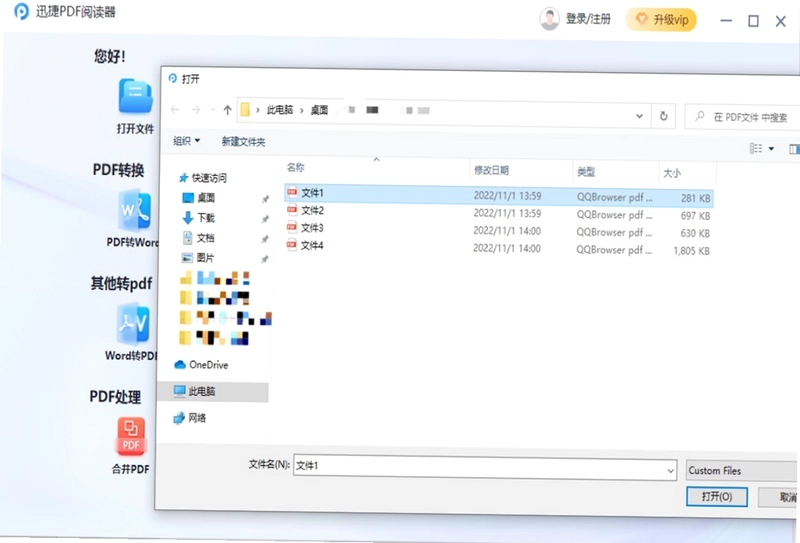
Task: Click 登录/注册 link
Action: [588, 19]
